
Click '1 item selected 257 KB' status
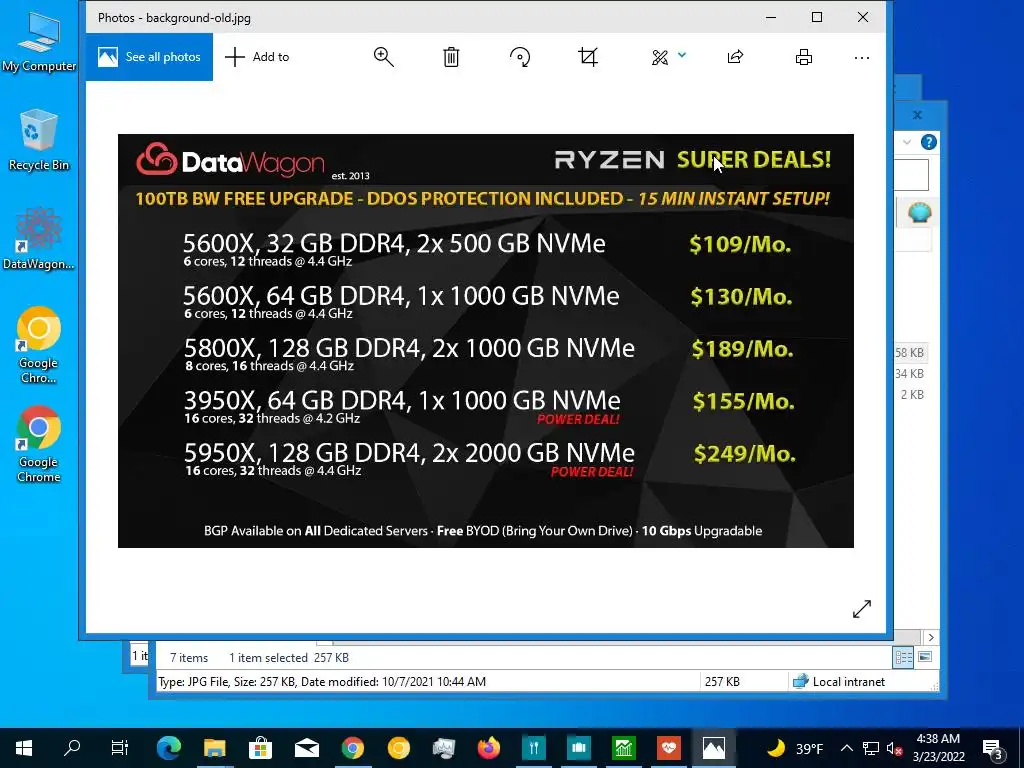point(289,658)
